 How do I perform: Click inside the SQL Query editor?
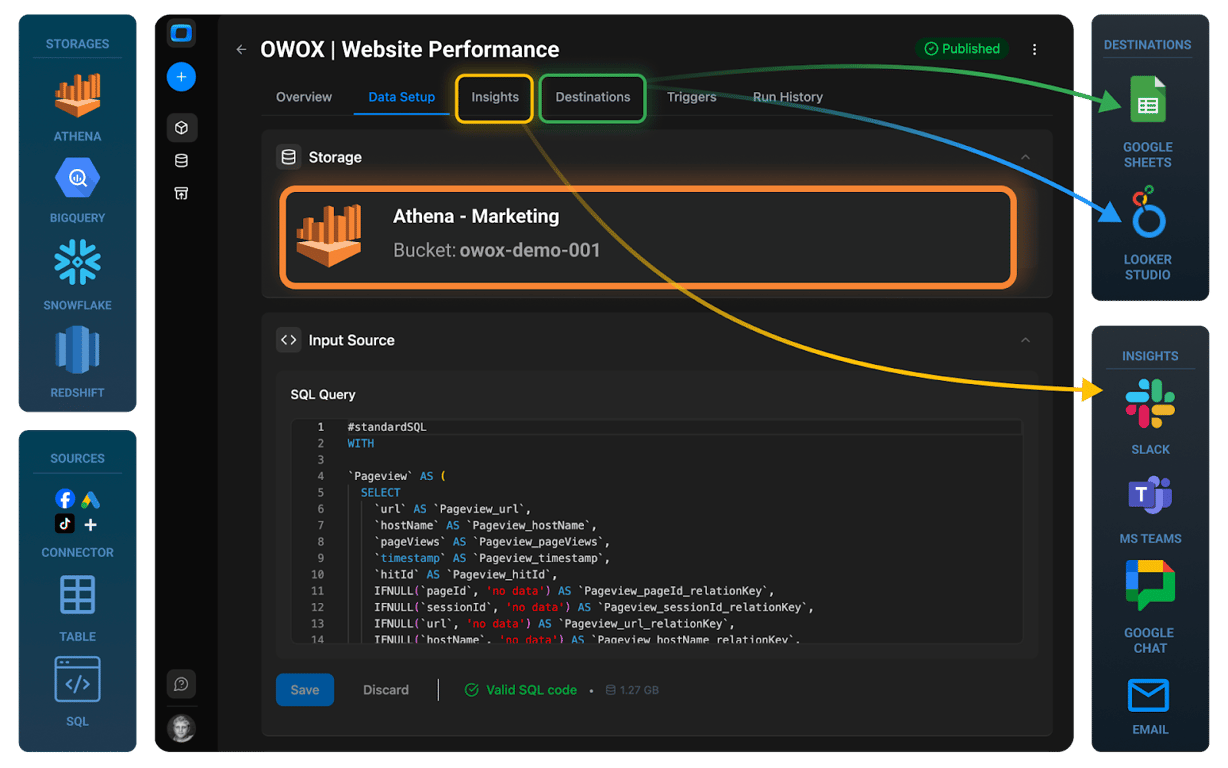coord(657,531)
